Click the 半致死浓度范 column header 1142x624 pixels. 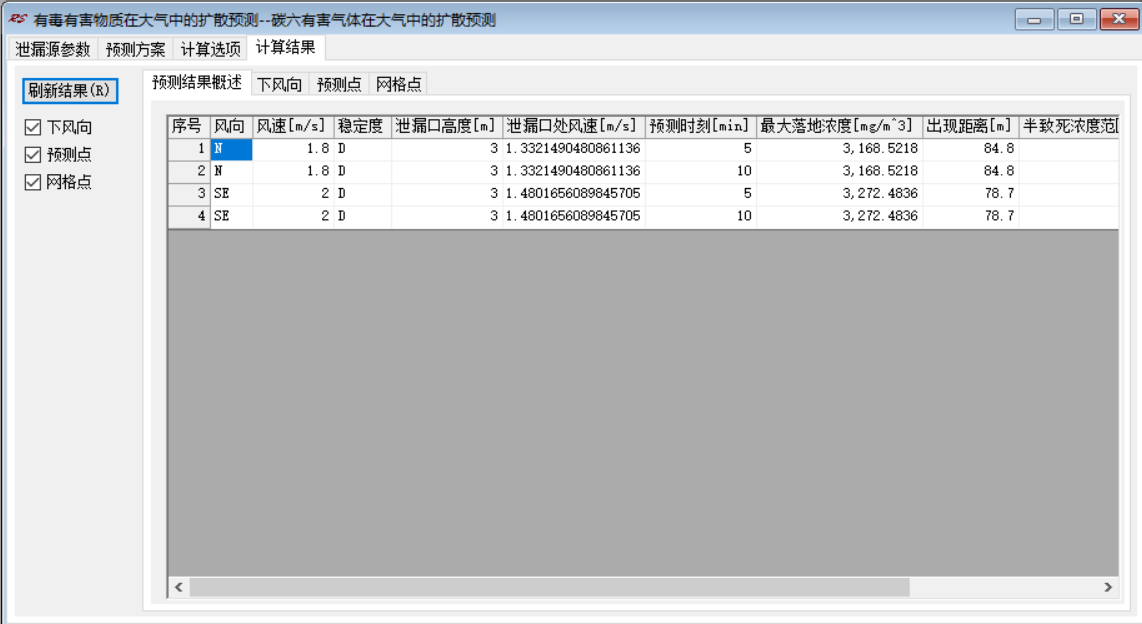tap(1068, 126)
